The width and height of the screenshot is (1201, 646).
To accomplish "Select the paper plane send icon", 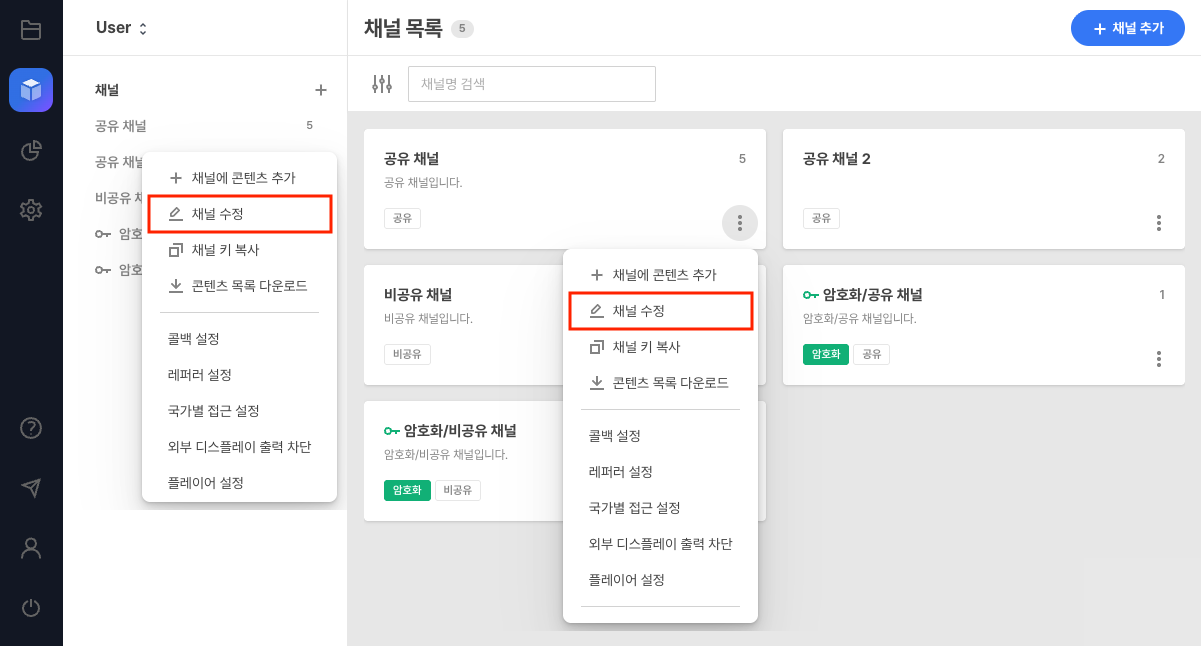I will pos(31,487).
